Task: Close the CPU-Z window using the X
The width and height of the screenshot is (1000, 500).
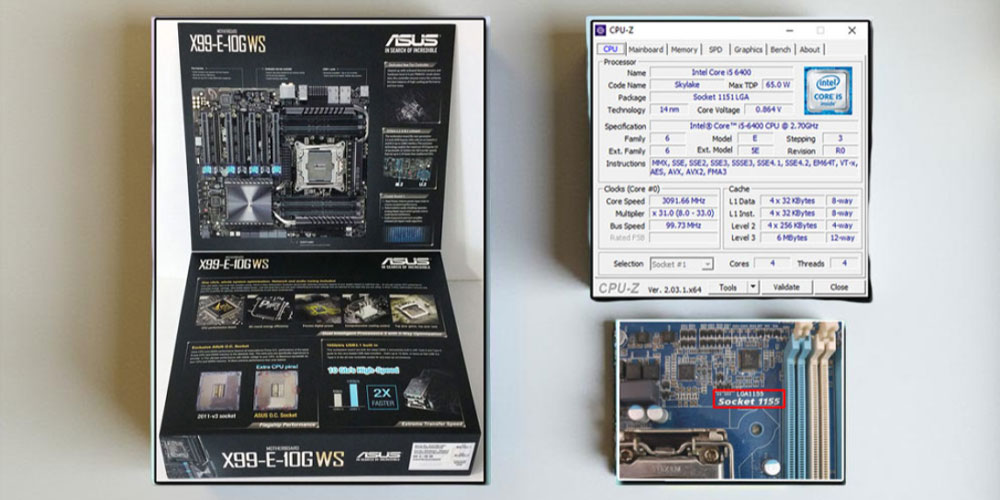Action: (x=851, y=31)
